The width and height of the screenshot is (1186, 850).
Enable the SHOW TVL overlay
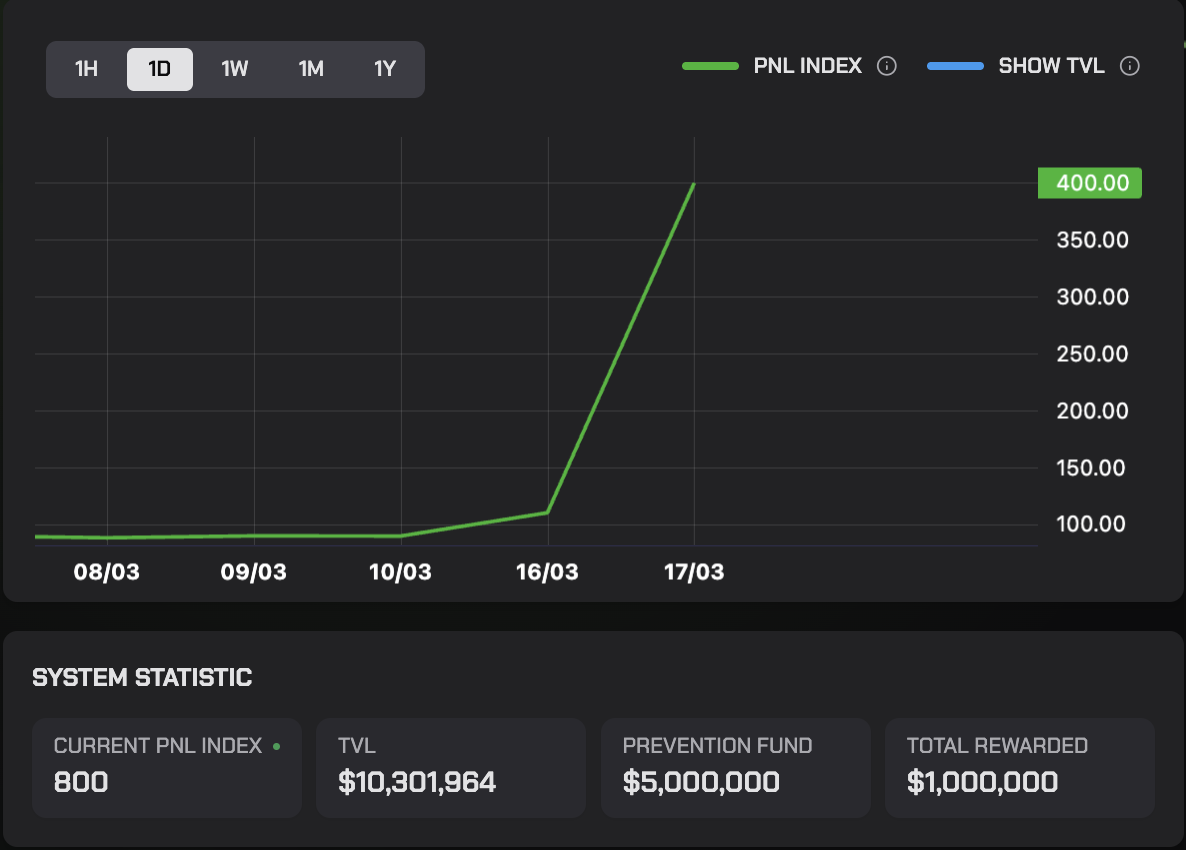pos(1051,65)
